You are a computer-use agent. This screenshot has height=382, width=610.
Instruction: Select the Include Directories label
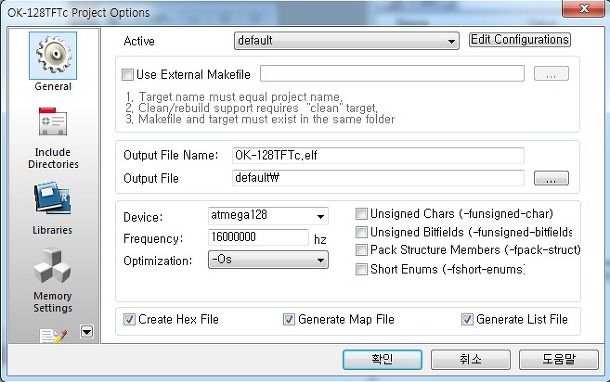point(53,158)
